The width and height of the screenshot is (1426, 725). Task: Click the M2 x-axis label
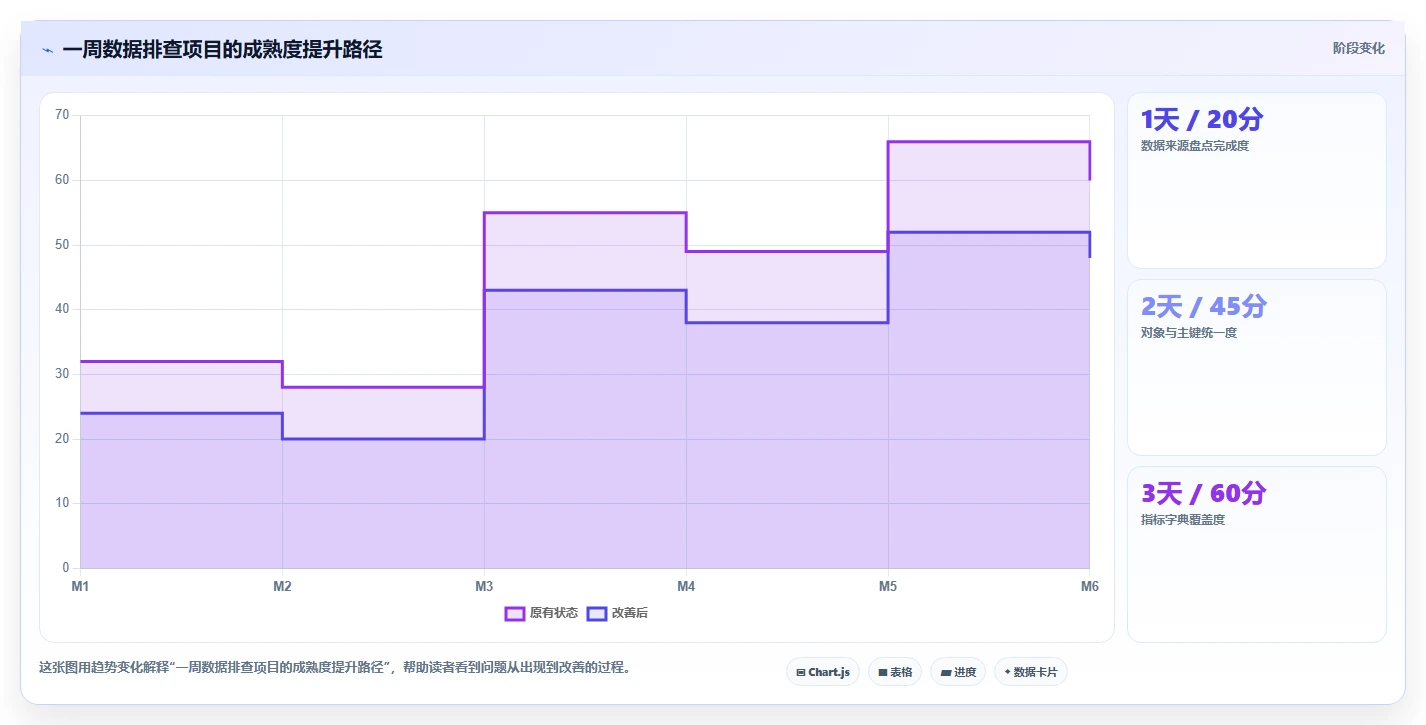click(282, 586)
